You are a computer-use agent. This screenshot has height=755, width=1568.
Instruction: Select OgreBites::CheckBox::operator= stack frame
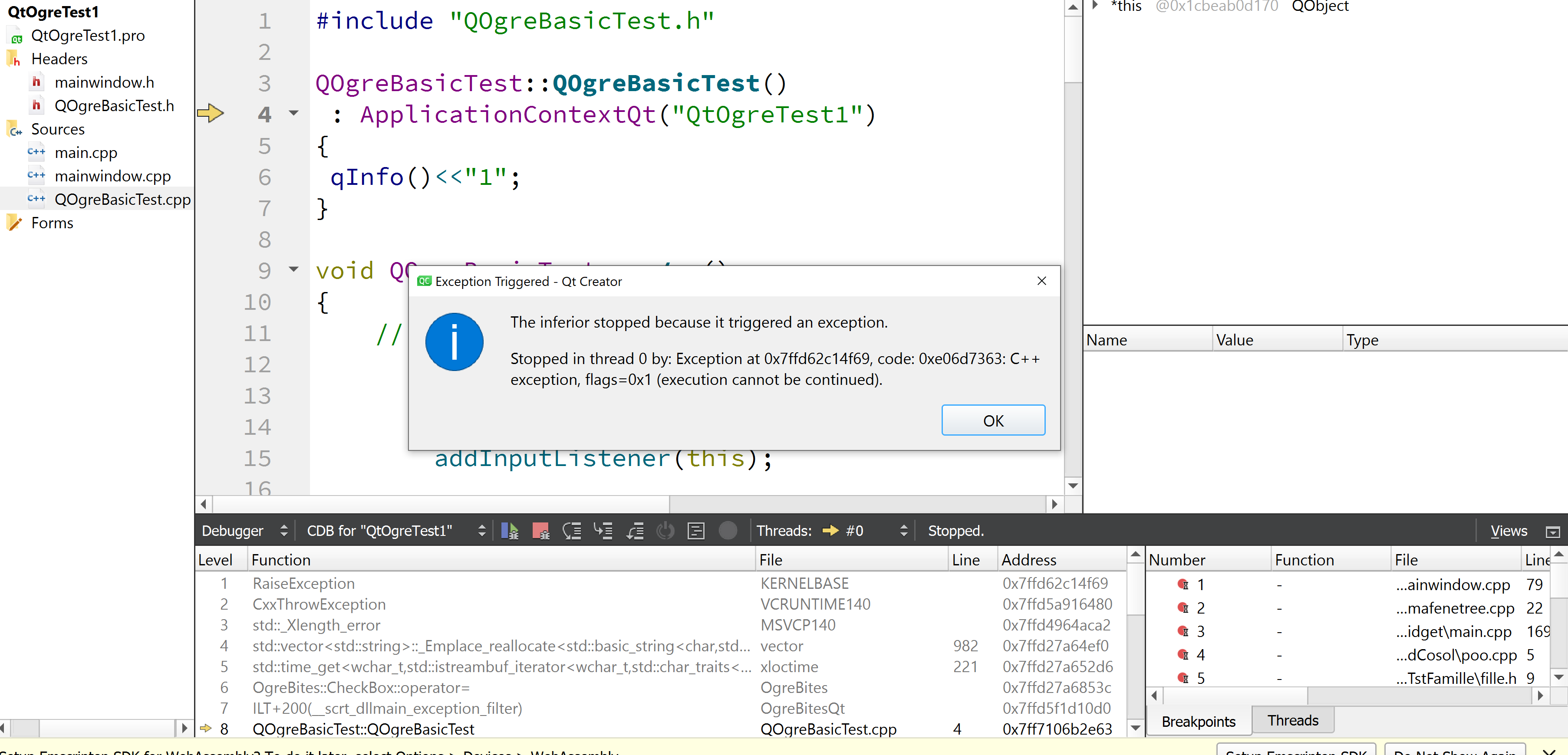click(660, 687)
